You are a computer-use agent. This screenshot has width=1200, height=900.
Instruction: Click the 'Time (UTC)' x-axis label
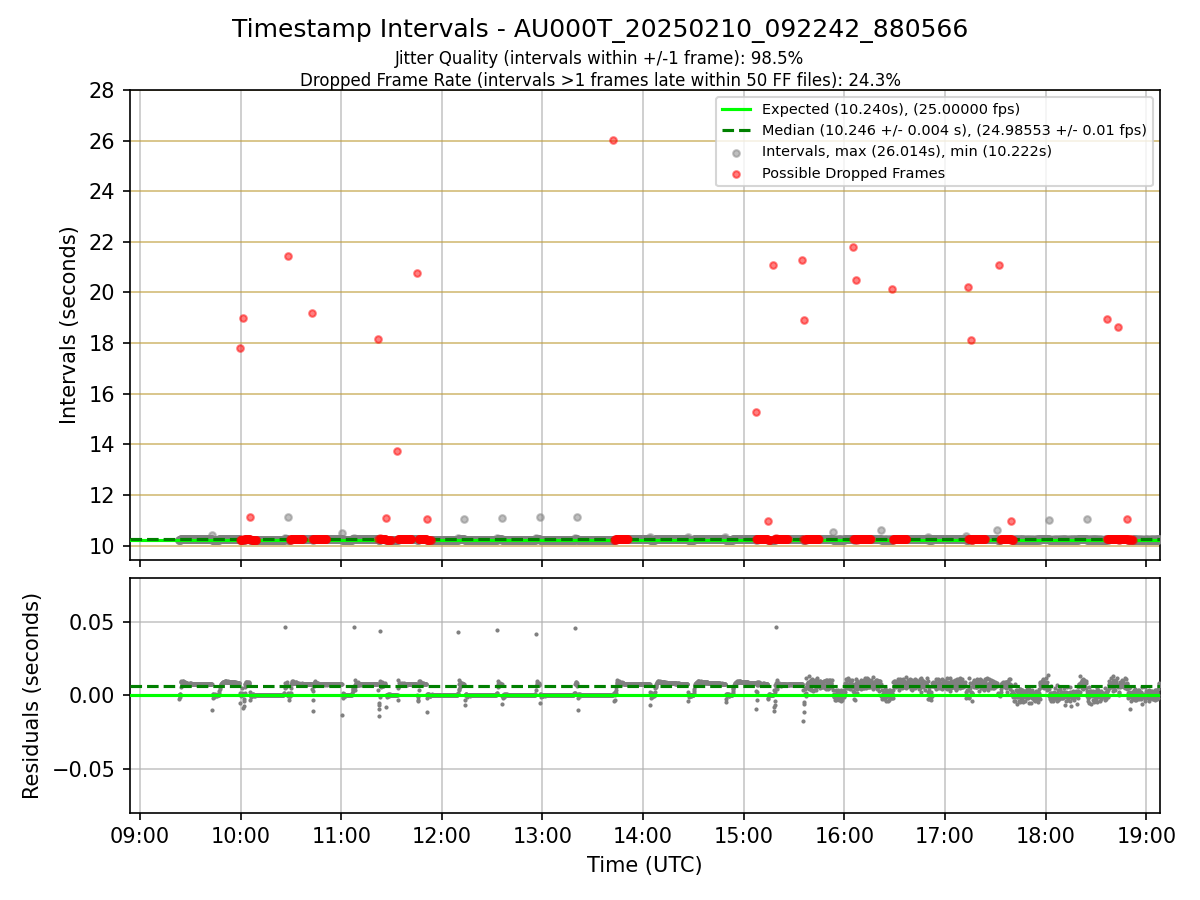click(644, 865)
